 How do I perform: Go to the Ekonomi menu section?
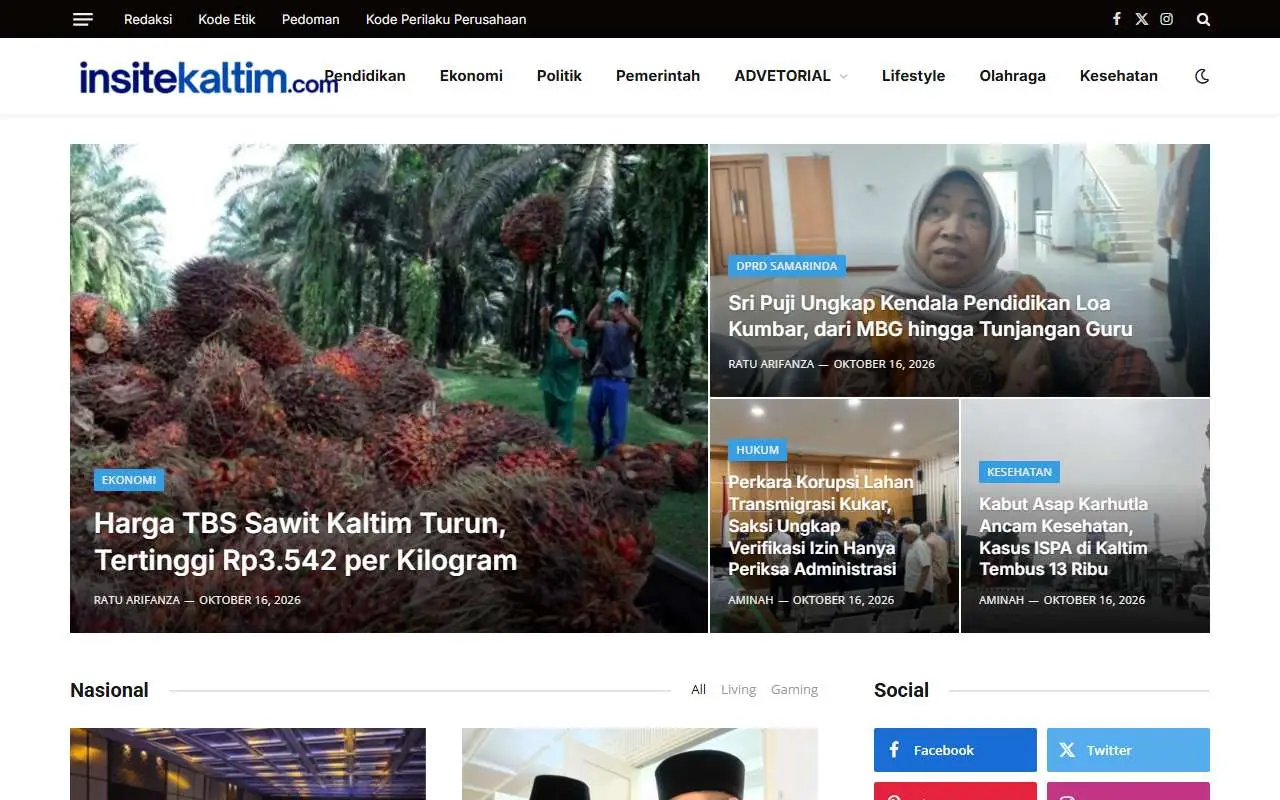(471, 76)
